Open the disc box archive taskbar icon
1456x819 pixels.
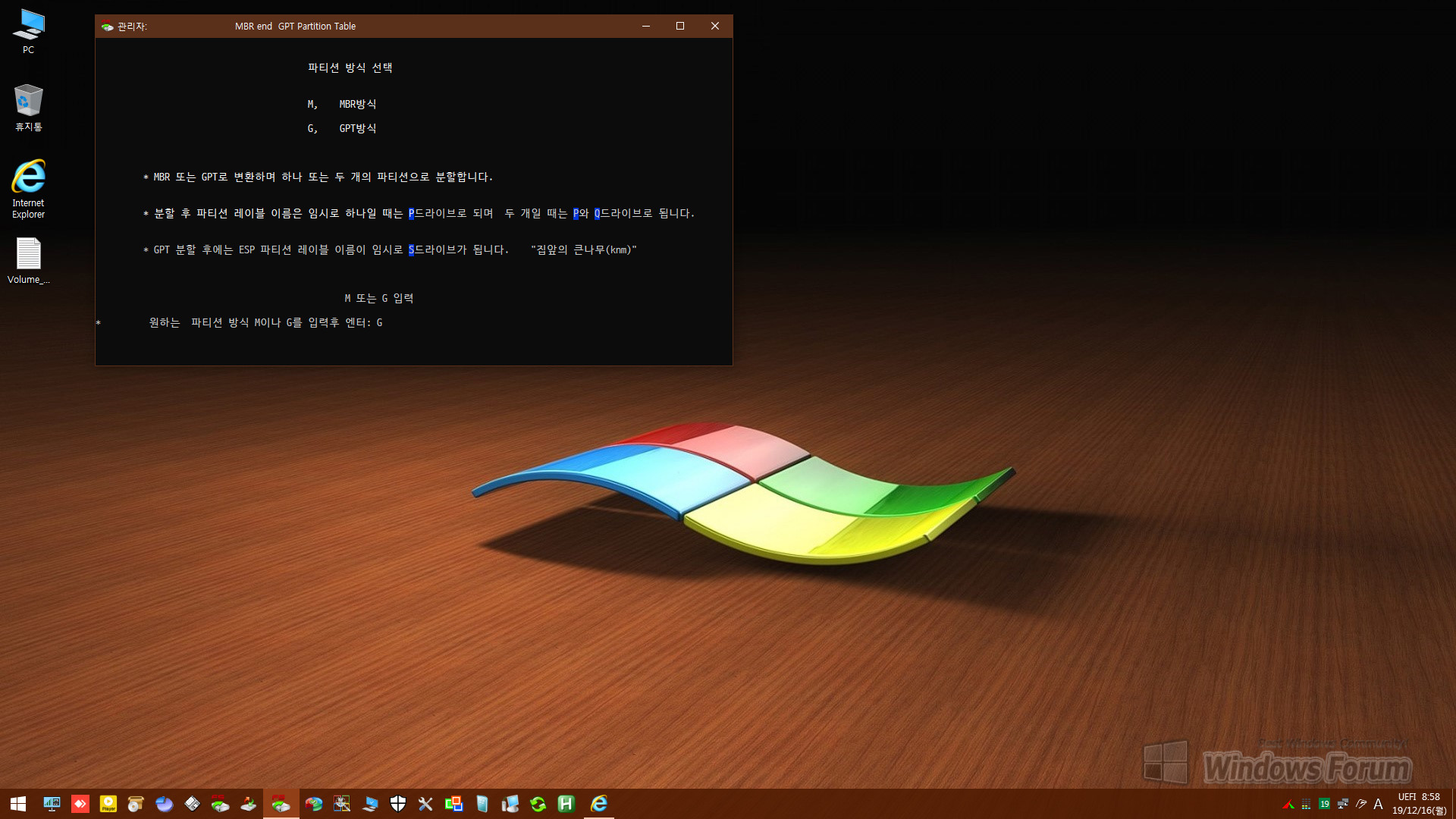(x=136, y=804)
